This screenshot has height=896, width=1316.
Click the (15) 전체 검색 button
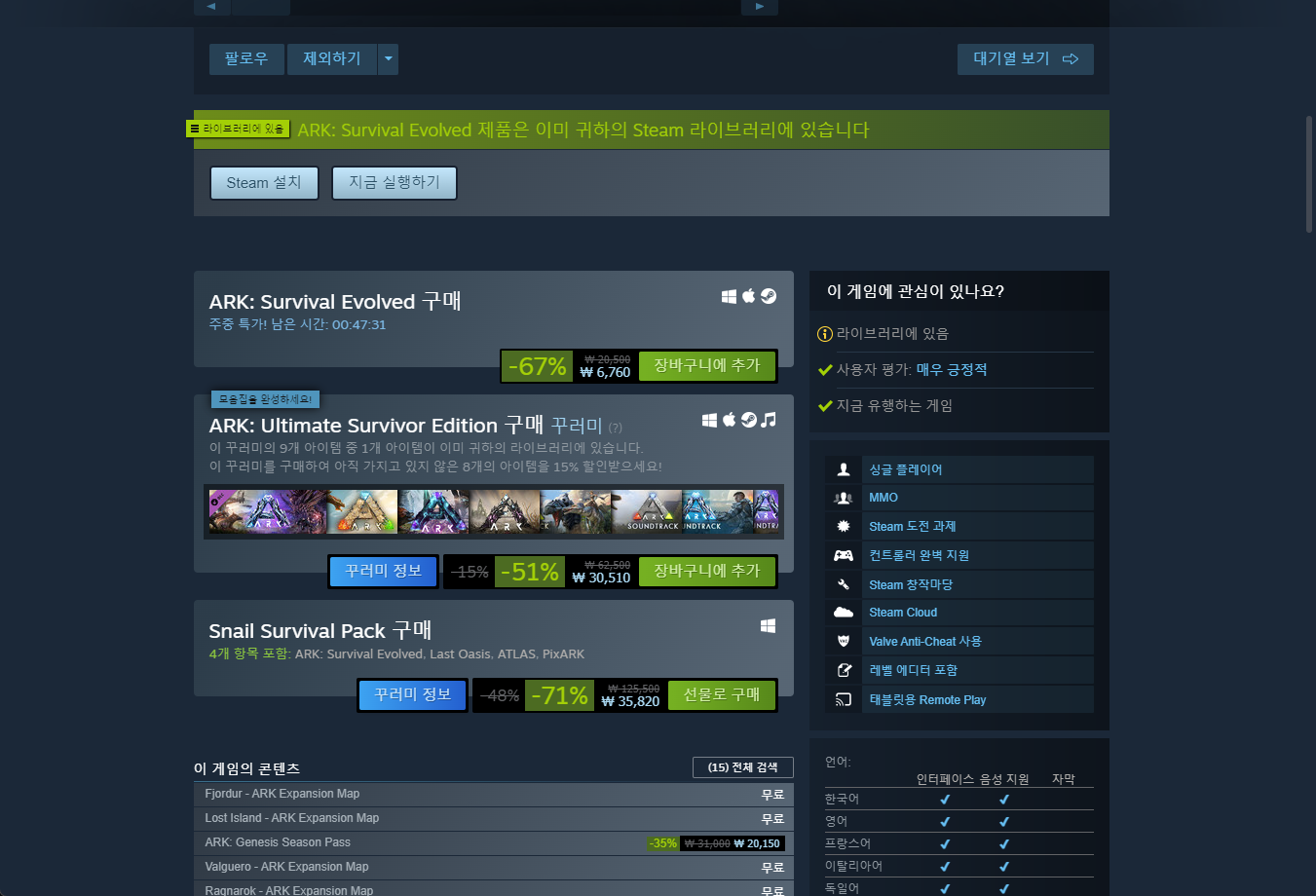pyautogui.click(x=743, y=767)
